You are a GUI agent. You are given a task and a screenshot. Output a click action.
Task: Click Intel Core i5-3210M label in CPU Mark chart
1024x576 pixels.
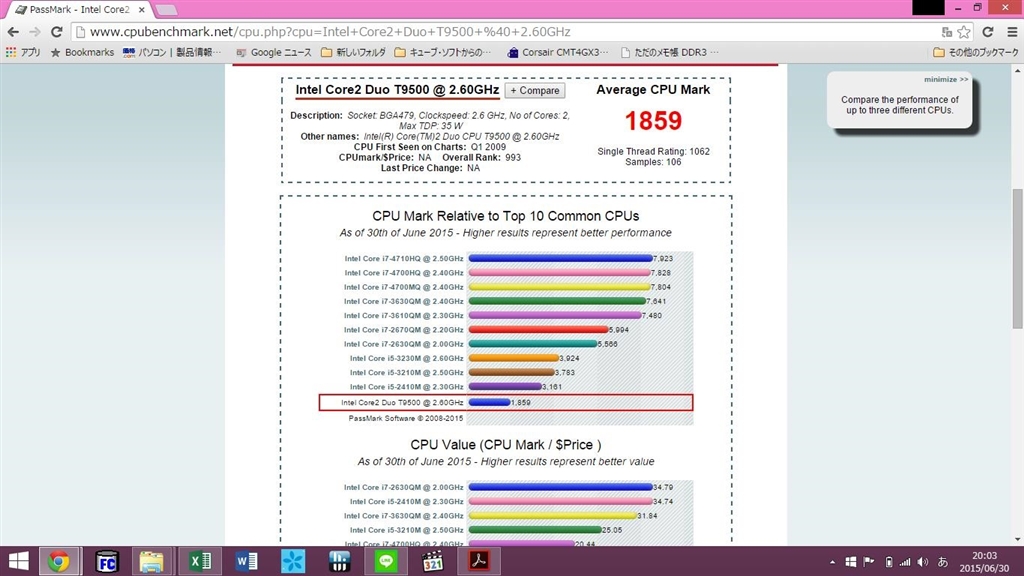pyautogui.click(x=406, y=373)
